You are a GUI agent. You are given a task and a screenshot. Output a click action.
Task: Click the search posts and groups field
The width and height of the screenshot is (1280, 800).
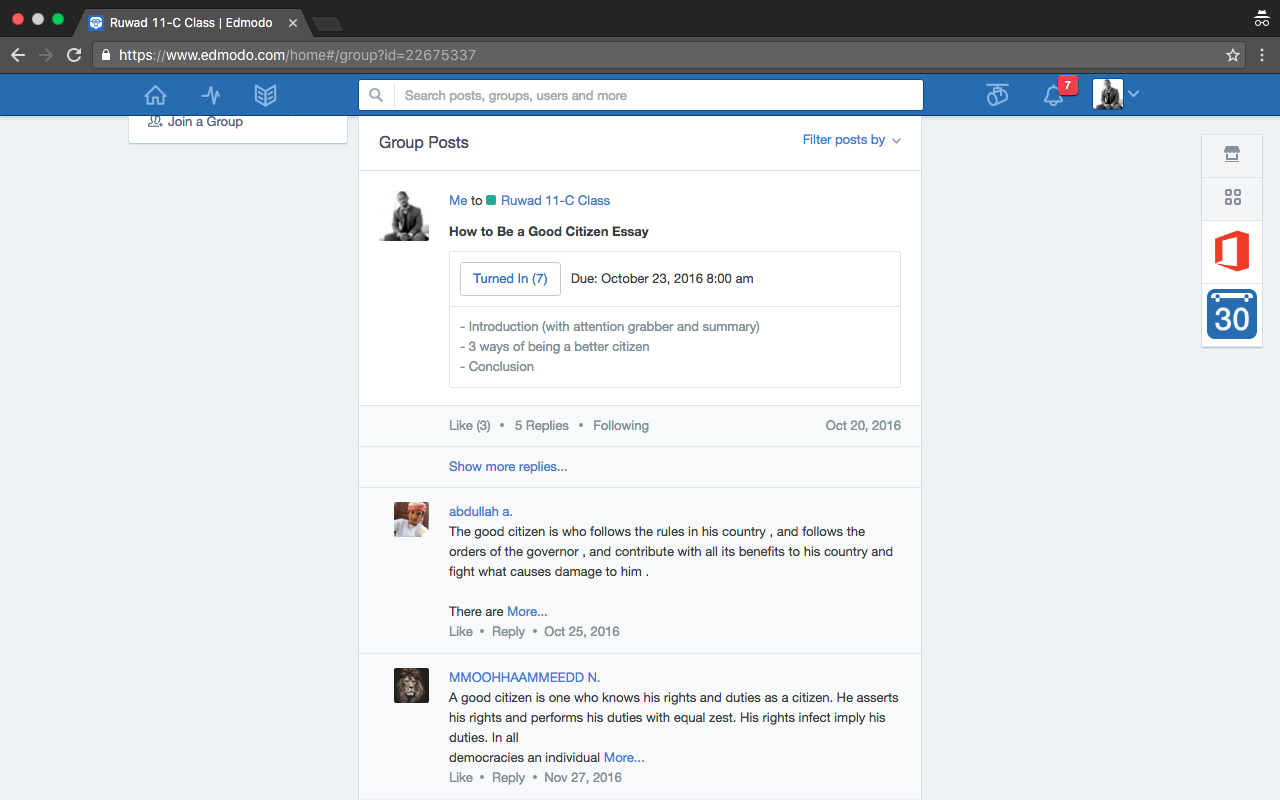[655, 95]
